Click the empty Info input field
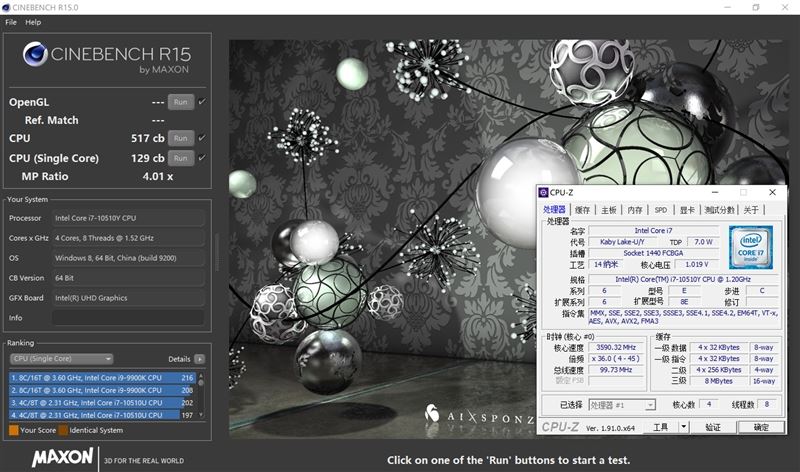 click(129, 317)
